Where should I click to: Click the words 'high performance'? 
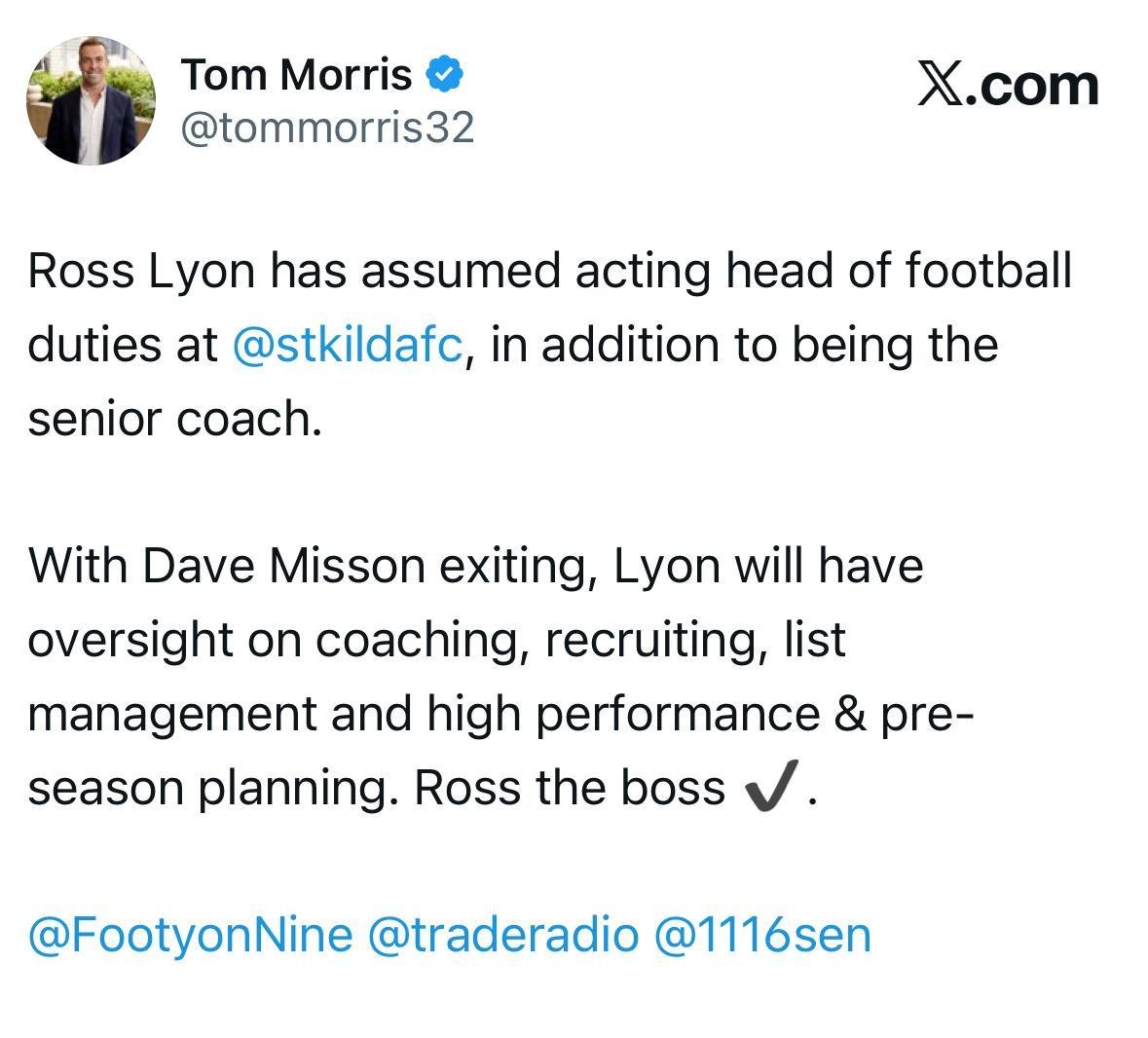pos(623,714)
